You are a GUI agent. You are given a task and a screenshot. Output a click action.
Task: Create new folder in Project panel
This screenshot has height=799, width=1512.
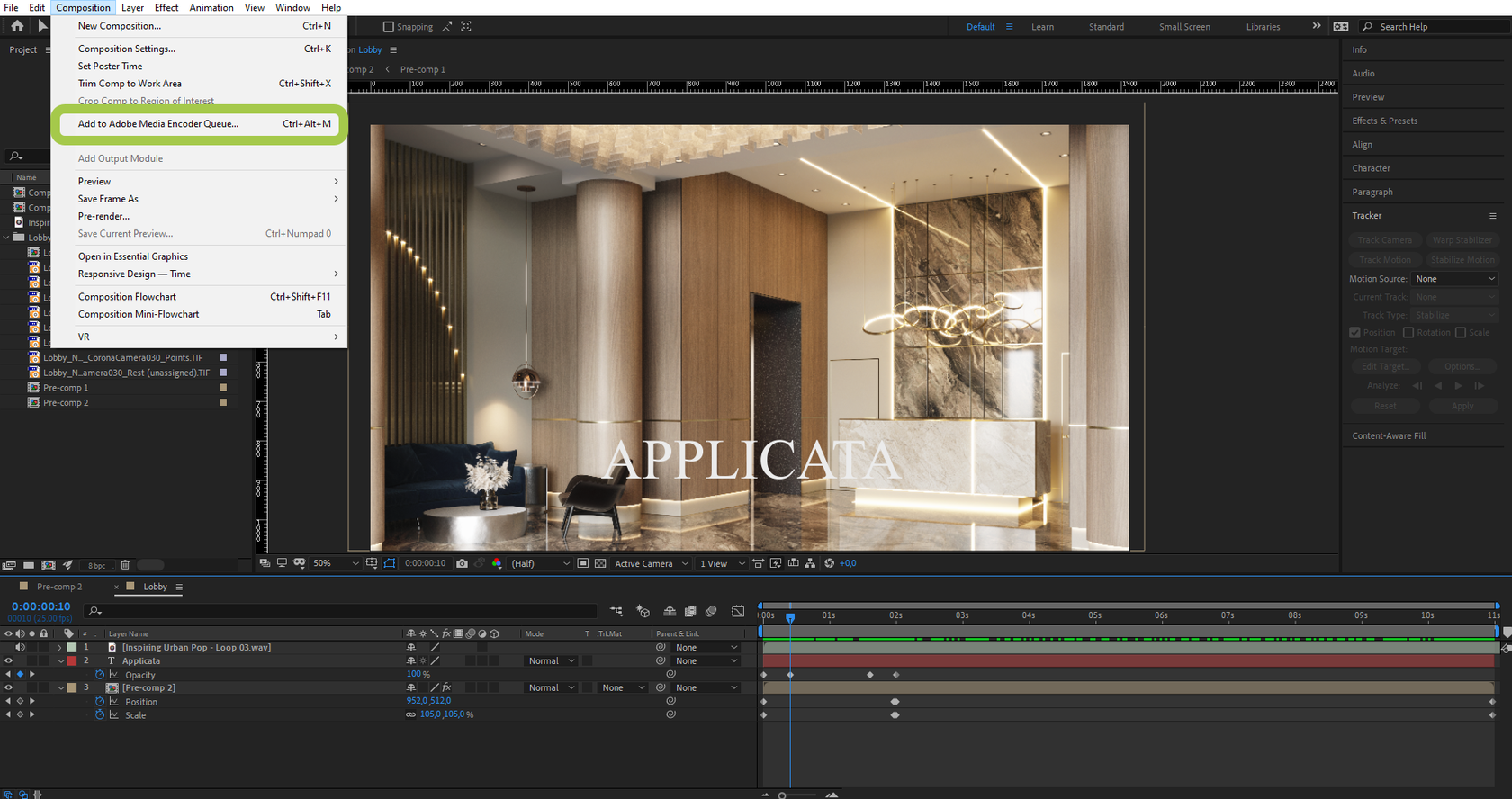coord(29,565)
